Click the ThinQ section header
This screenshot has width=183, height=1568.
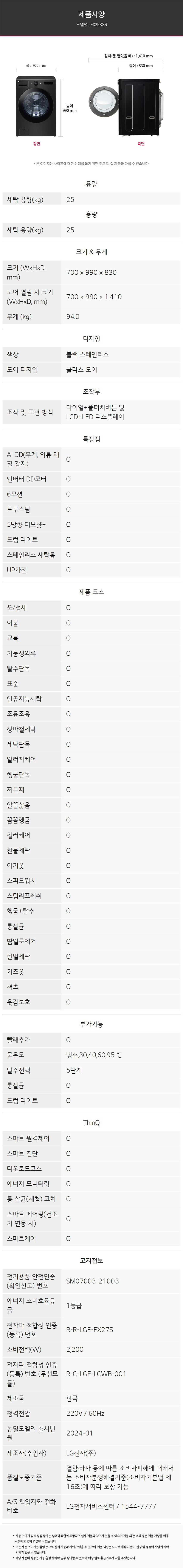coord(91,1122)
